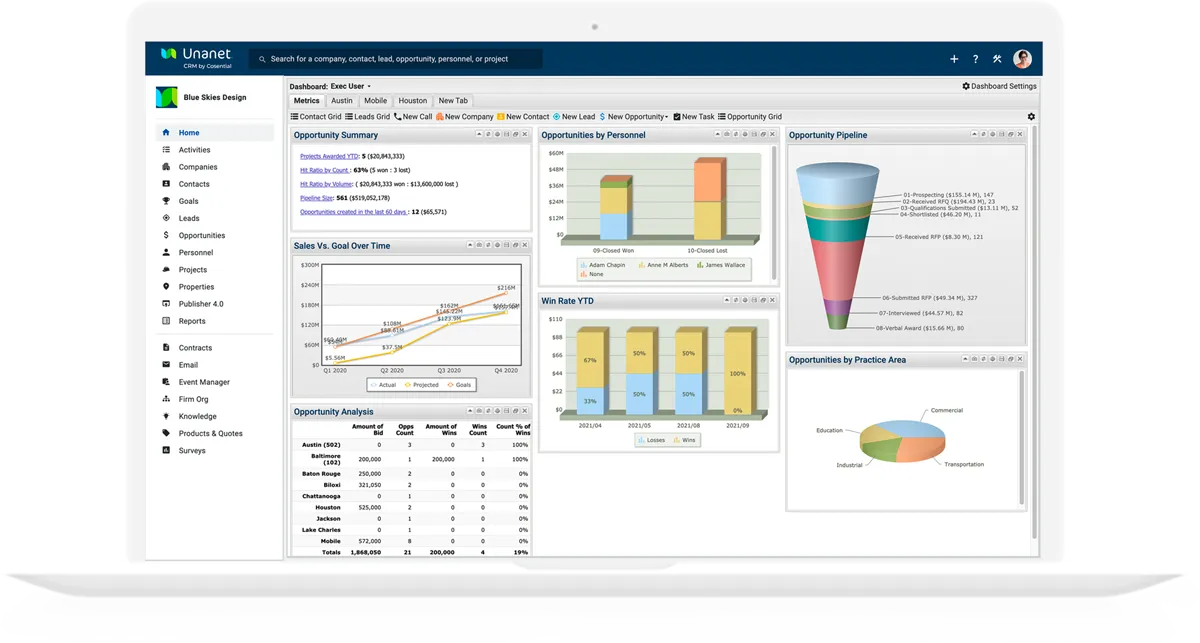
Task: Collapse the Sales Vs. Goal Over Time panel
Action: (x=470, y=245)
